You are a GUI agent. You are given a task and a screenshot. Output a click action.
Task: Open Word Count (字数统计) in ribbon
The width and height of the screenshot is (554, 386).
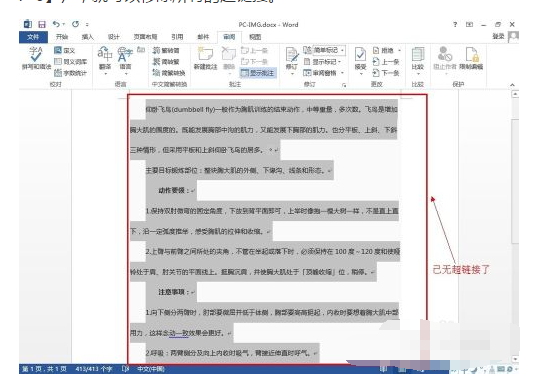[70, 73]
